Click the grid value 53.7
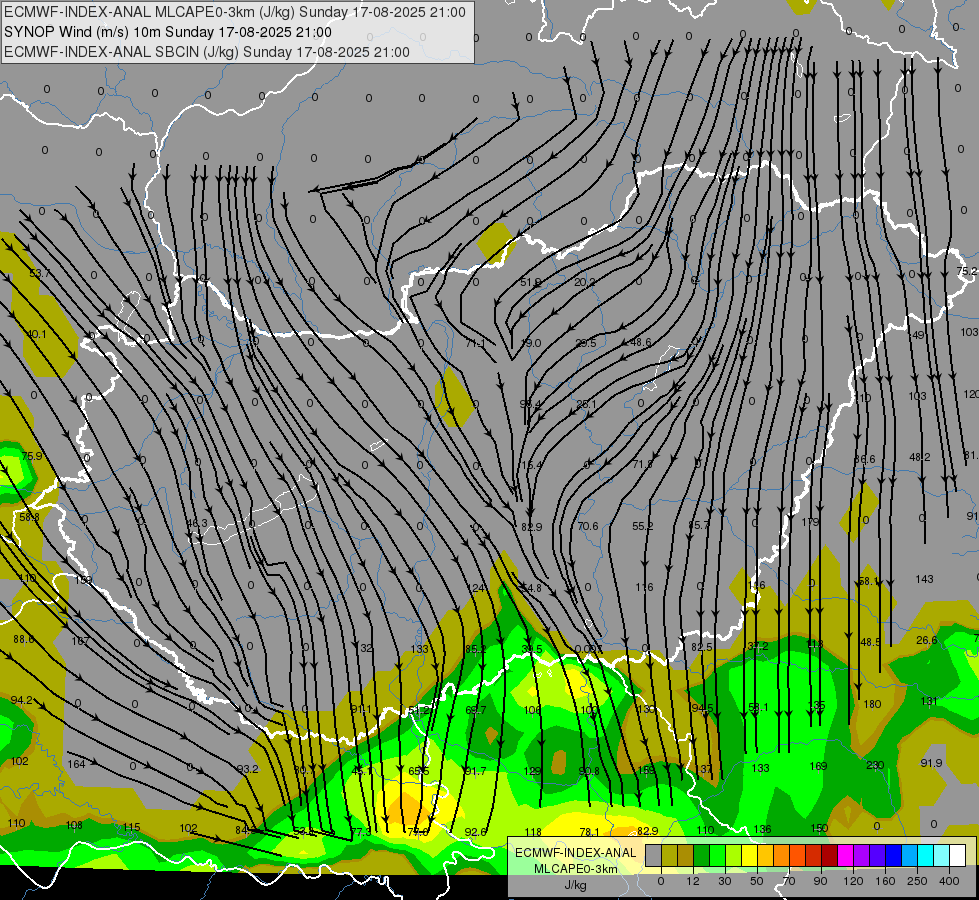 pyautogui.click(x=39, y=273)
